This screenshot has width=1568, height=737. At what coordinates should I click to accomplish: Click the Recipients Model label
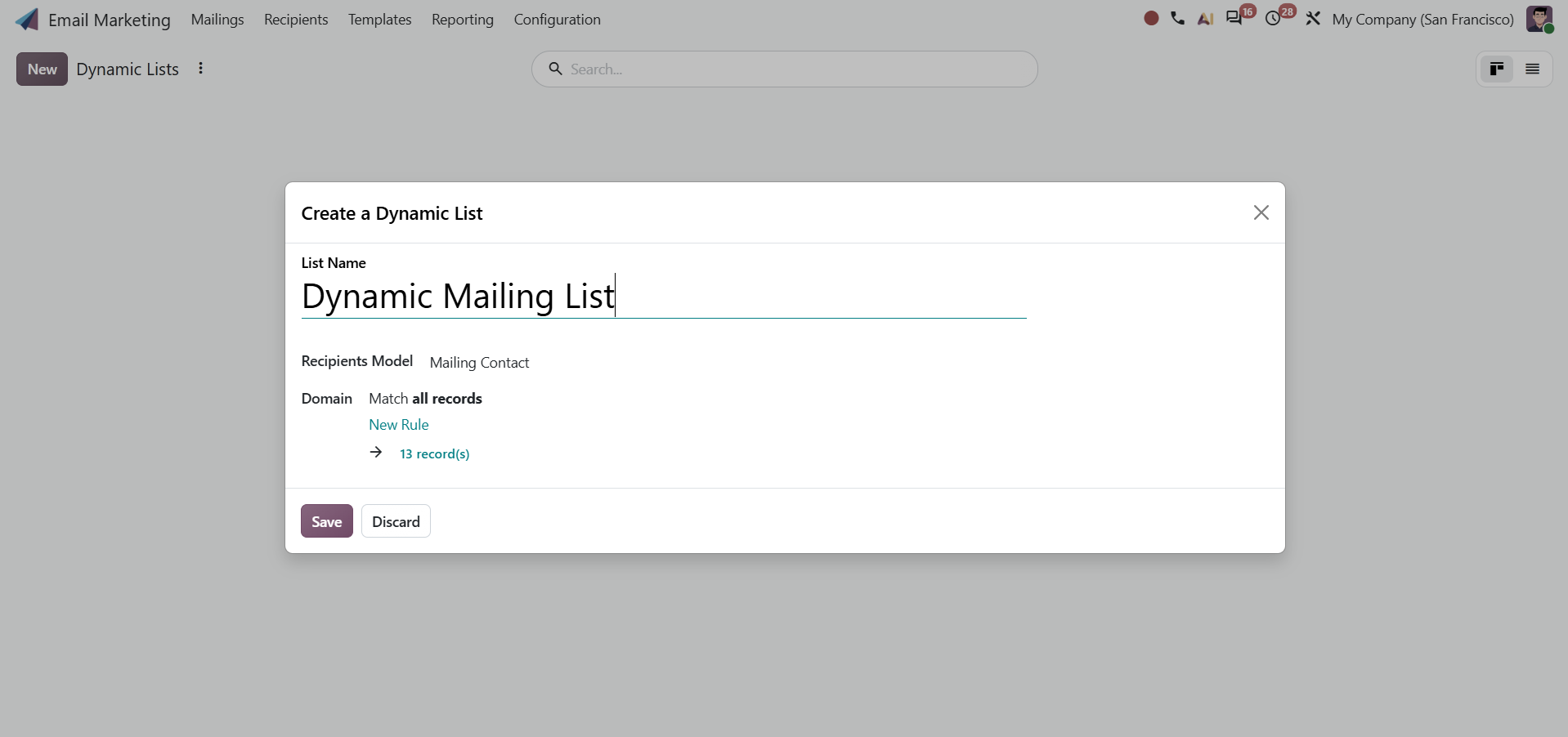pos(357,361)
